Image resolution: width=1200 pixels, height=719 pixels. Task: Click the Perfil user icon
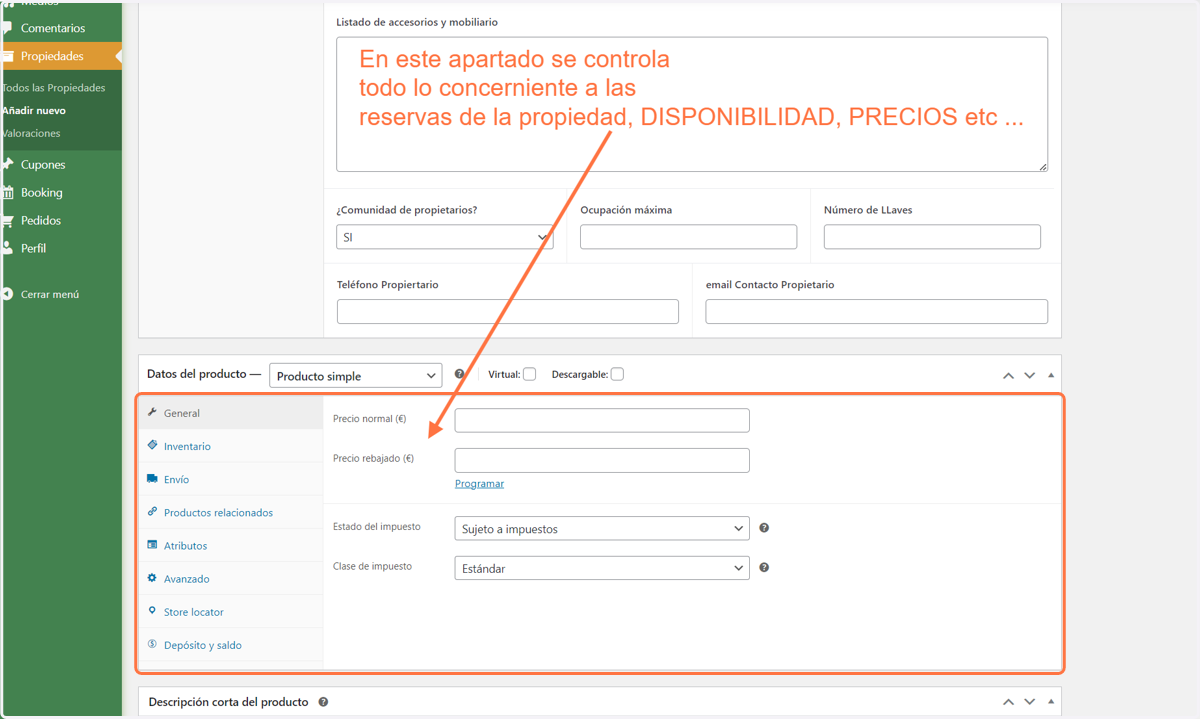click(7, 248)
